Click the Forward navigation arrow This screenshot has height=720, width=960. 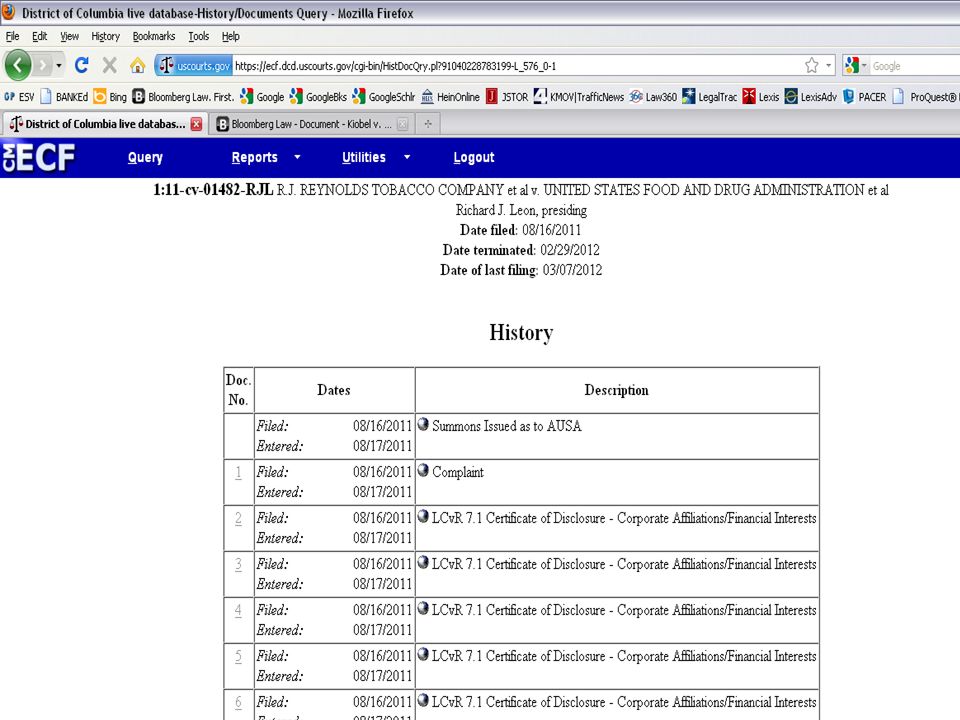pos(42,65)
